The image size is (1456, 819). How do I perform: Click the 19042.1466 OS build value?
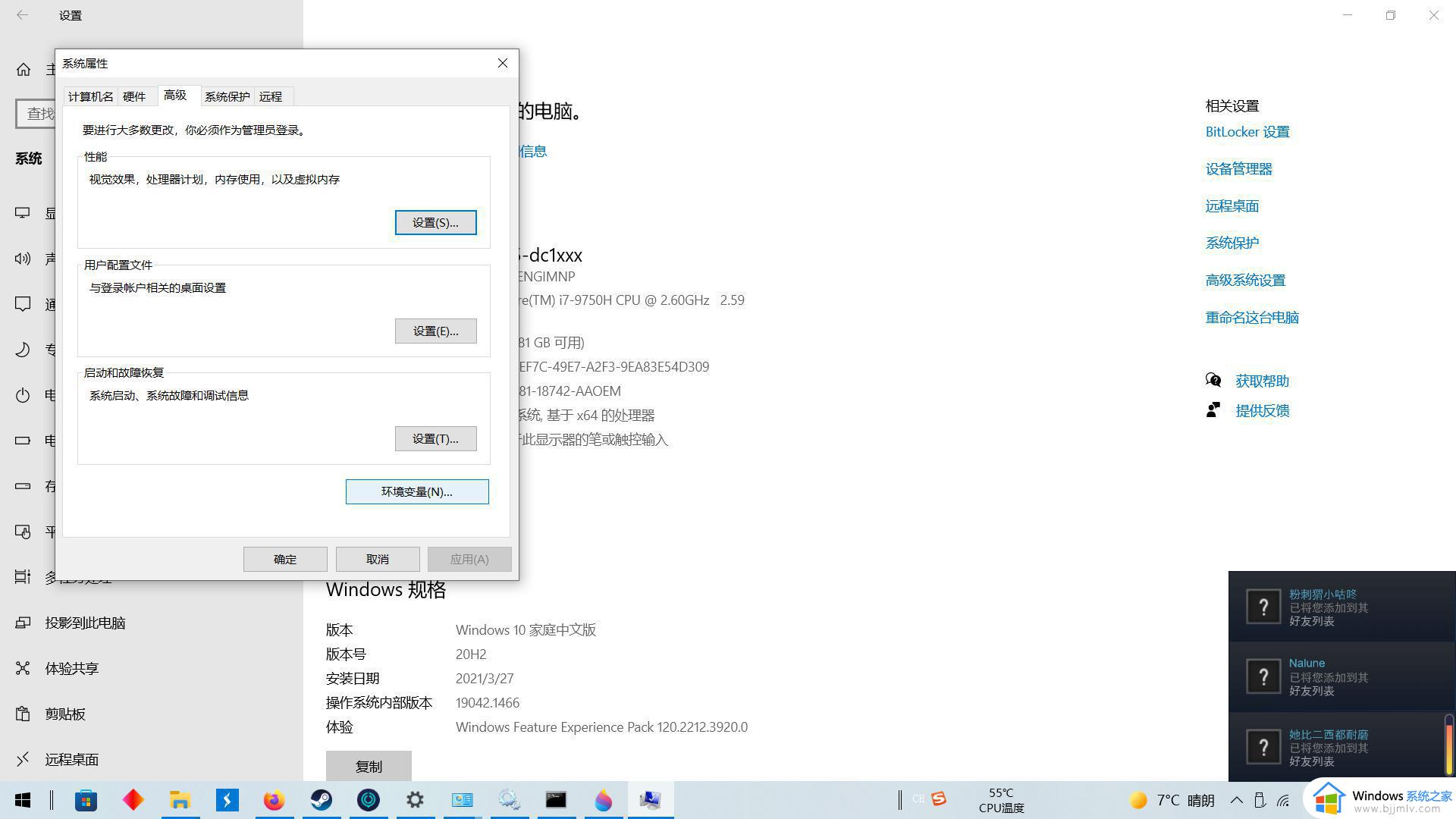coord(488,703)
